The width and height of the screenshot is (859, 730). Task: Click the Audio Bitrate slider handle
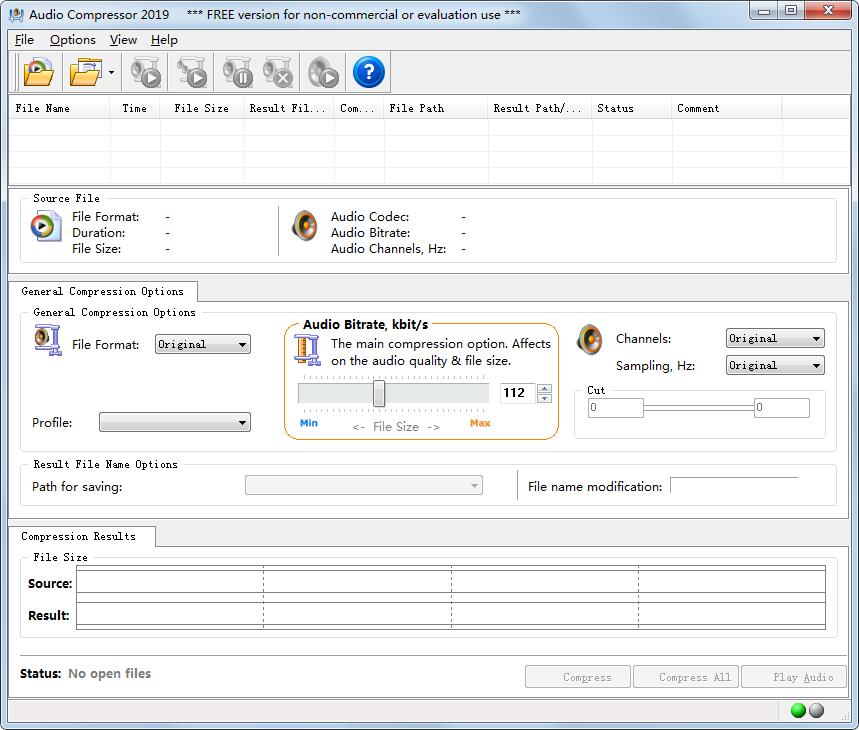click(379, 393)
